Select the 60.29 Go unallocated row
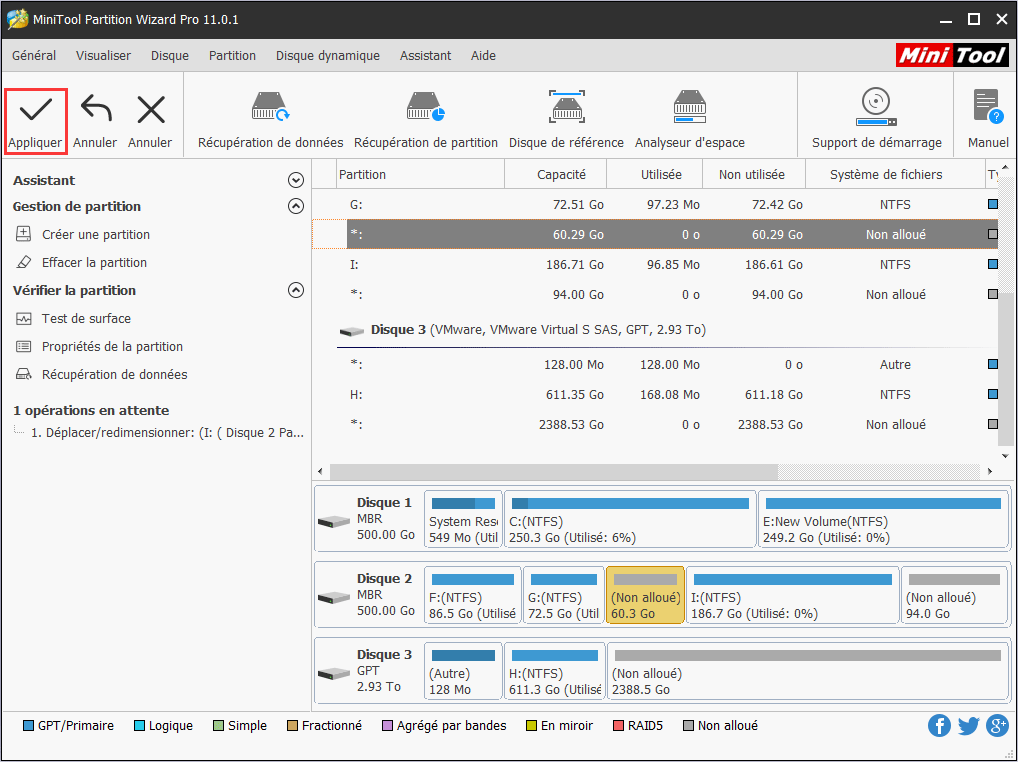The image size is (1018, 762). [656, 234]
